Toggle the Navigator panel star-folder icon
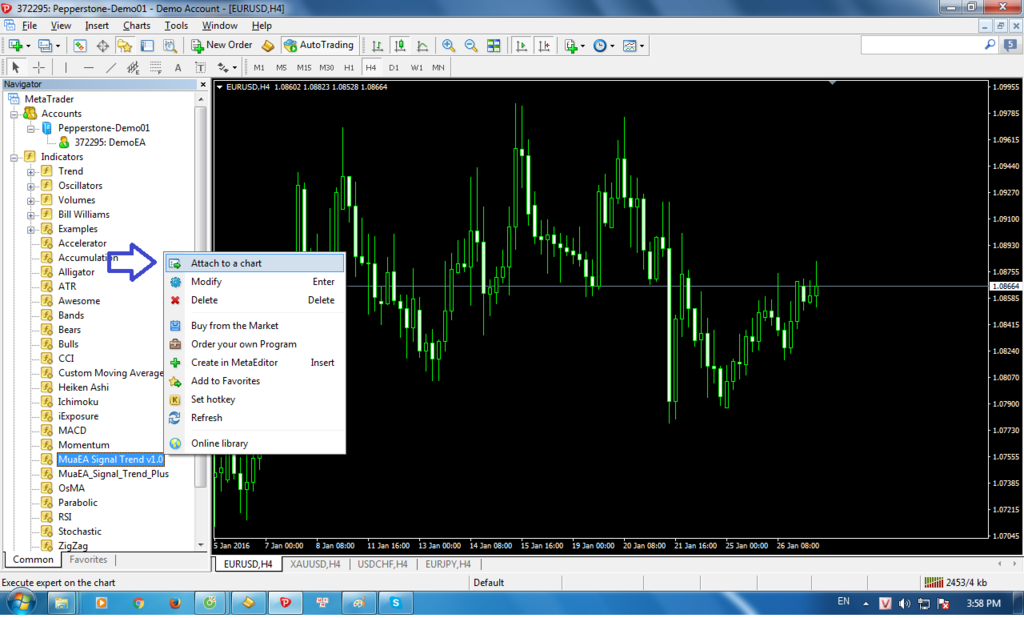Screen dimensions: 1024x618 coord(124,45)
